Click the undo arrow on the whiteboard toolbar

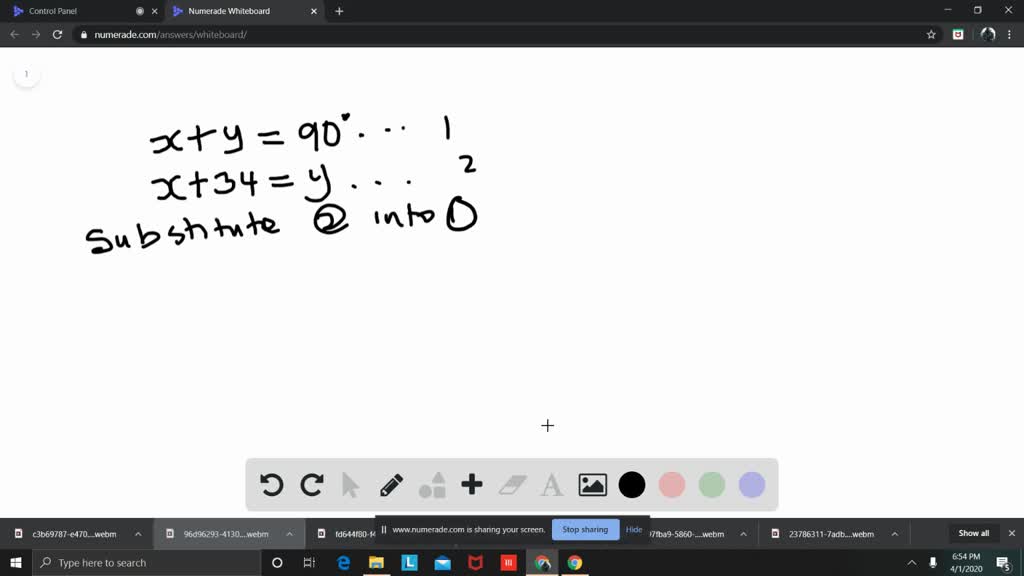[271, 485]
